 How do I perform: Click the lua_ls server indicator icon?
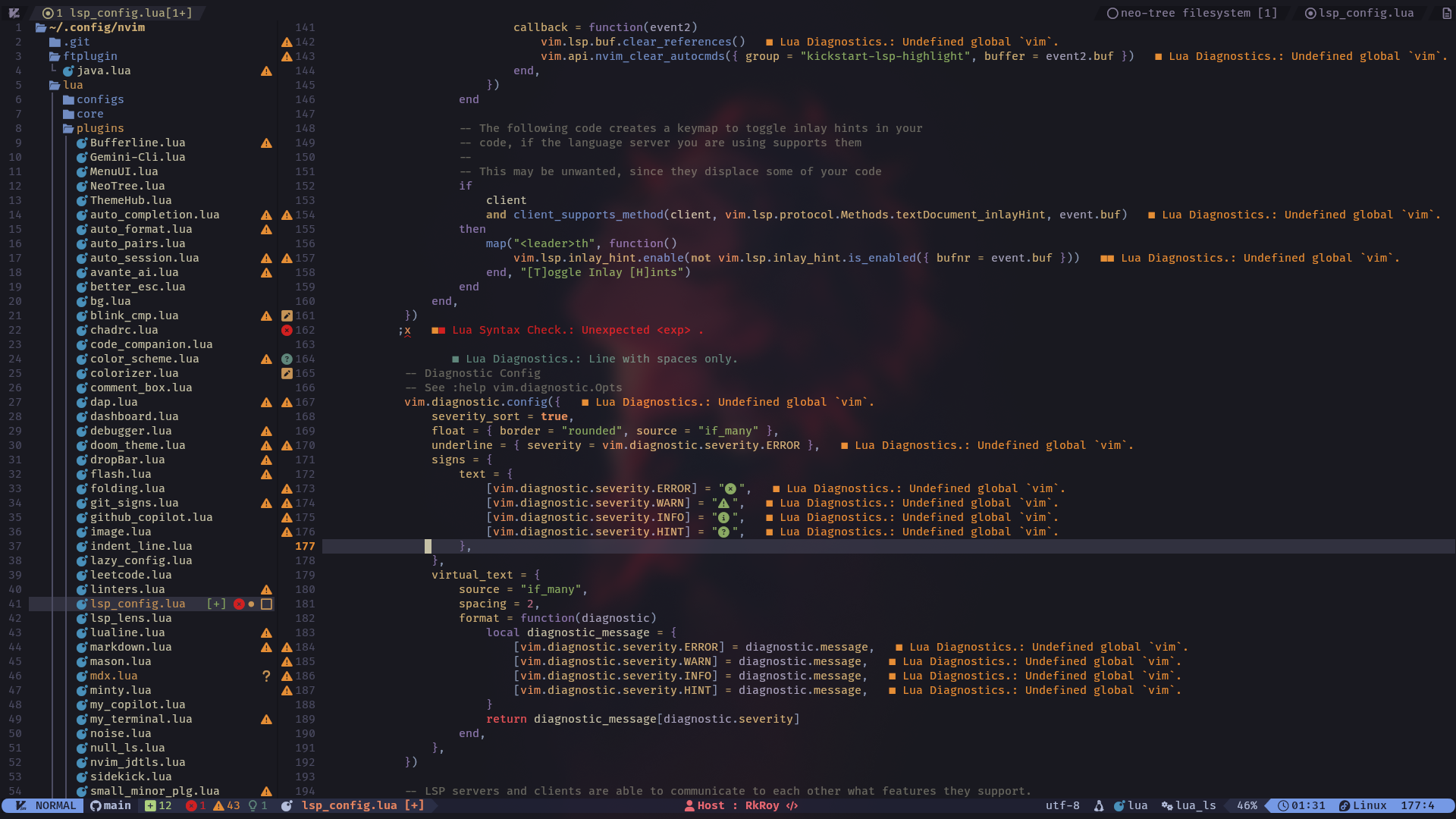pyautogui.click(x=1167, y=805)
